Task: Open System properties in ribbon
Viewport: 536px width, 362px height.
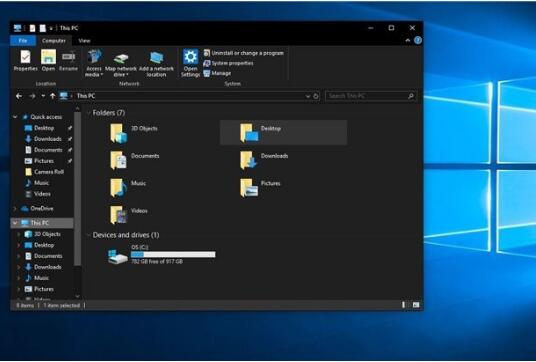Action: pos(228,63)
